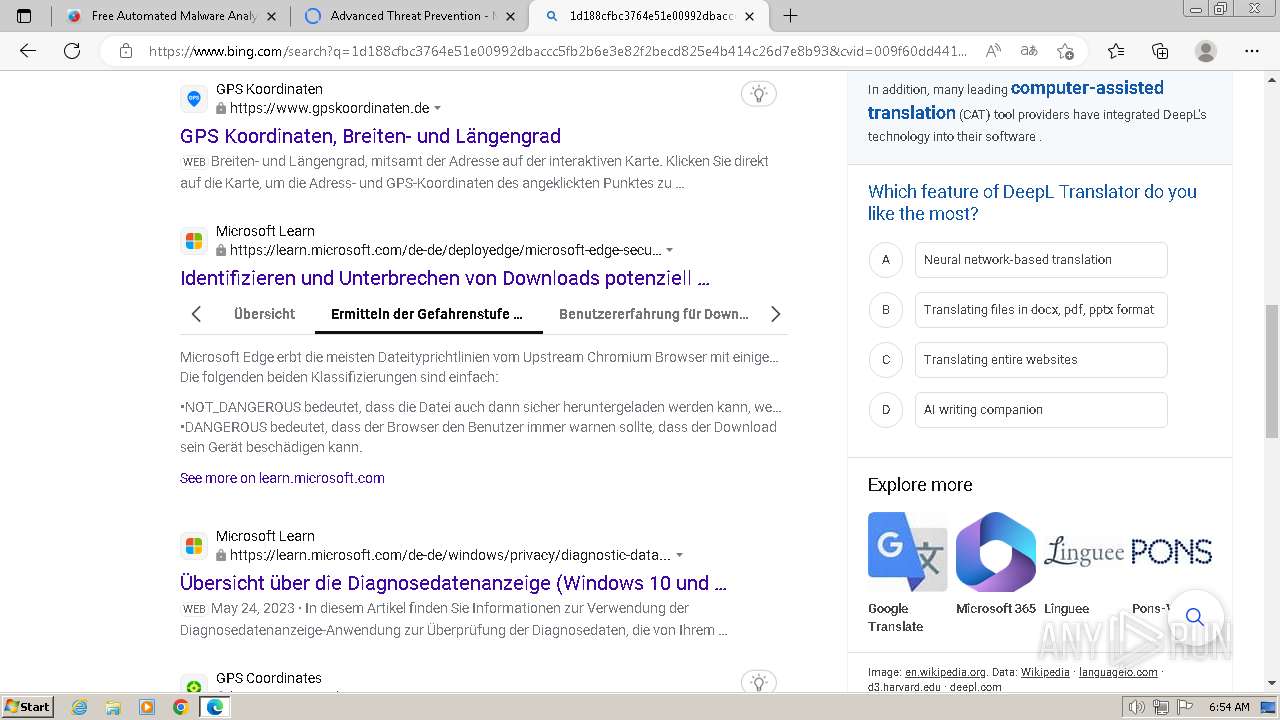Open a new browser tab
The width and height of the screenshot is (1280, 720).
[x=790, y=16]
